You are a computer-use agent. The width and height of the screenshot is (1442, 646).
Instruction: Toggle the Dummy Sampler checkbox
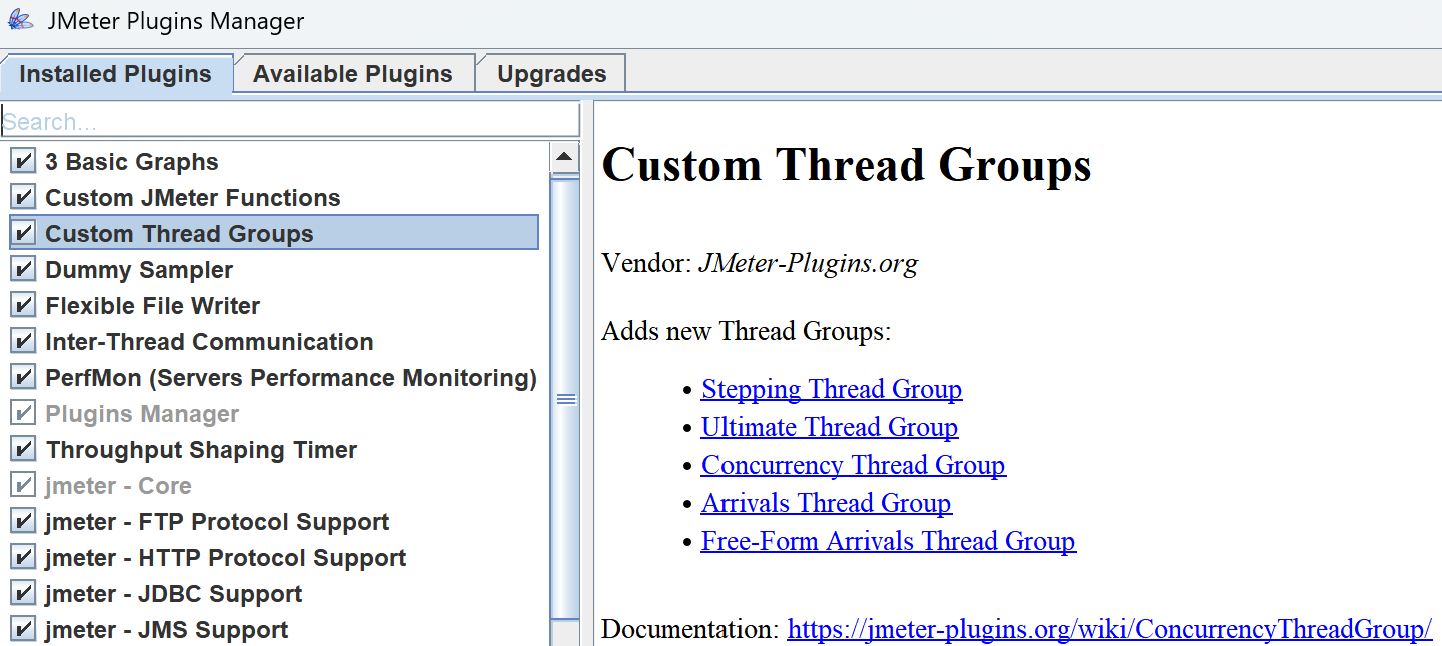tap(23, 270)
